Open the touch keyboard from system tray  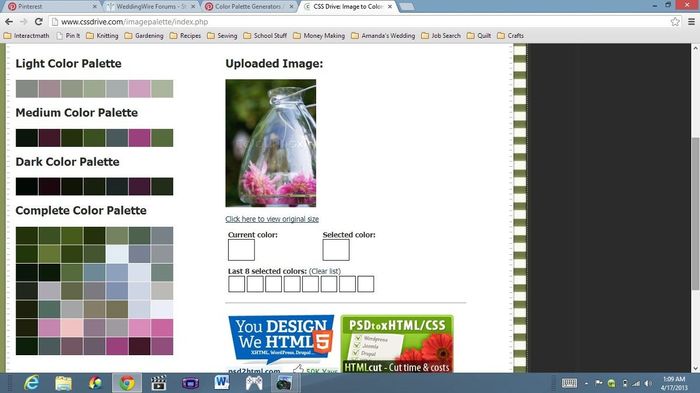point(569,383)
